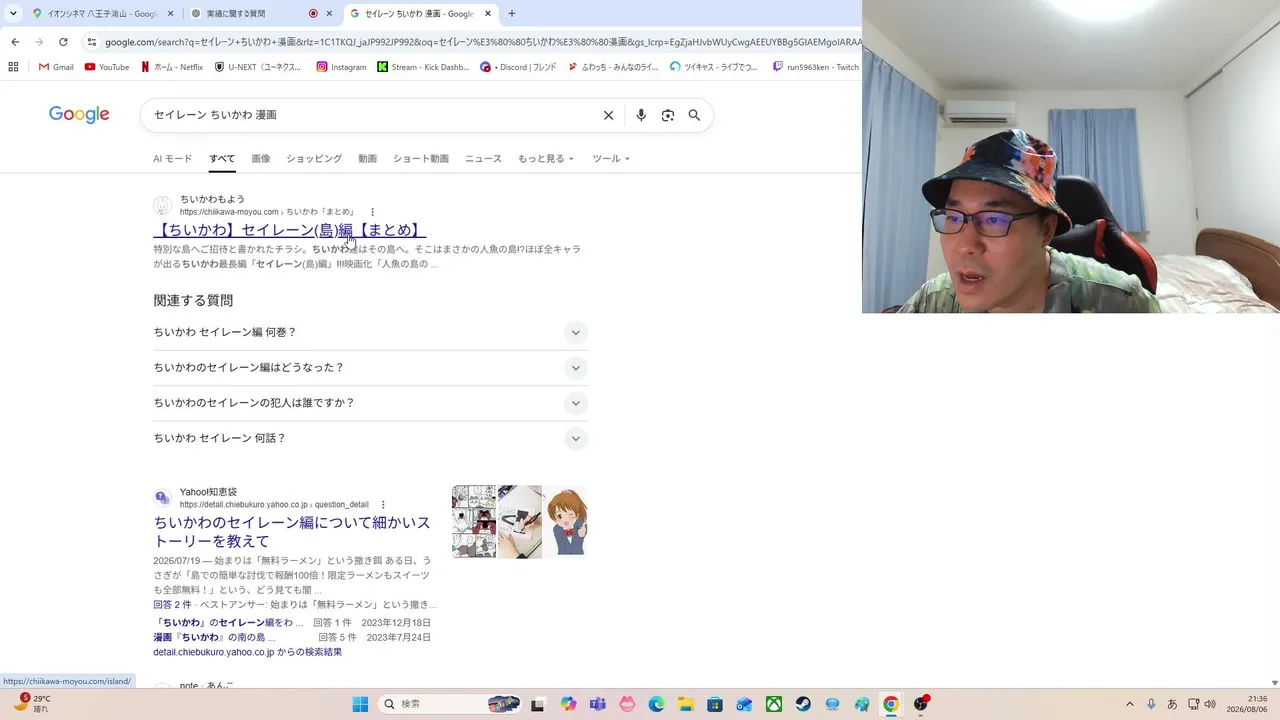The width and height of the screenshot is (1280, 720).
Task: Open OBS Studio from the taskbar
Action: (x=920, y=704)
